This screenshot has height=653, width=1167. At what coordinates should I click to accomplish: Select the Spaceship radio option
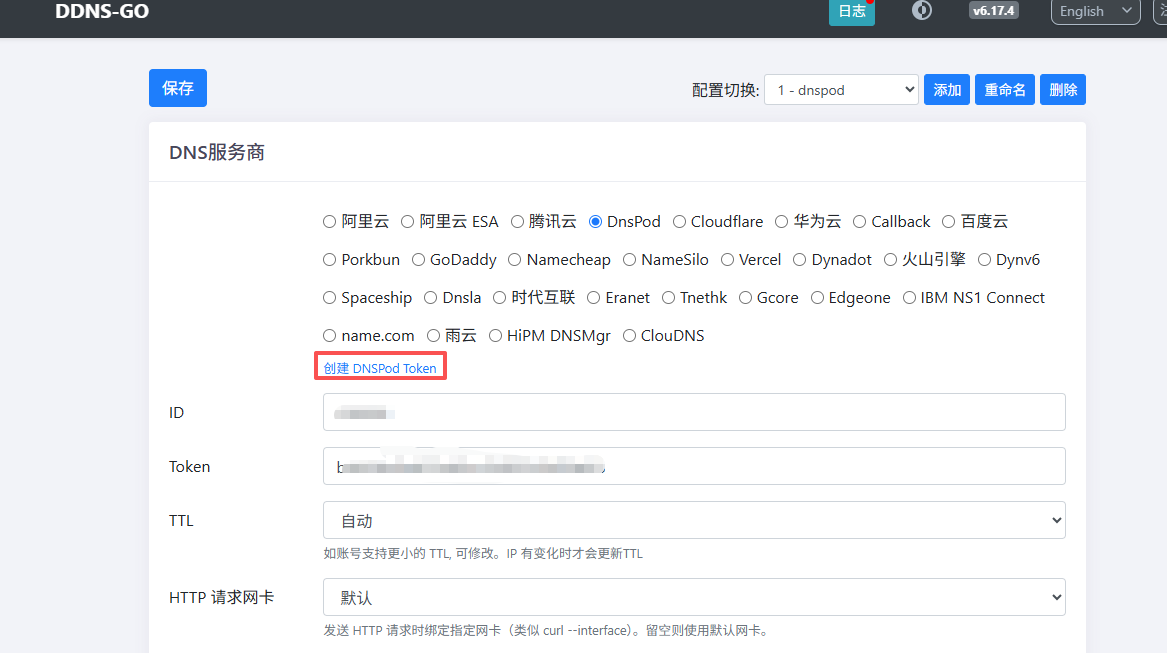(x=329, y=298)
